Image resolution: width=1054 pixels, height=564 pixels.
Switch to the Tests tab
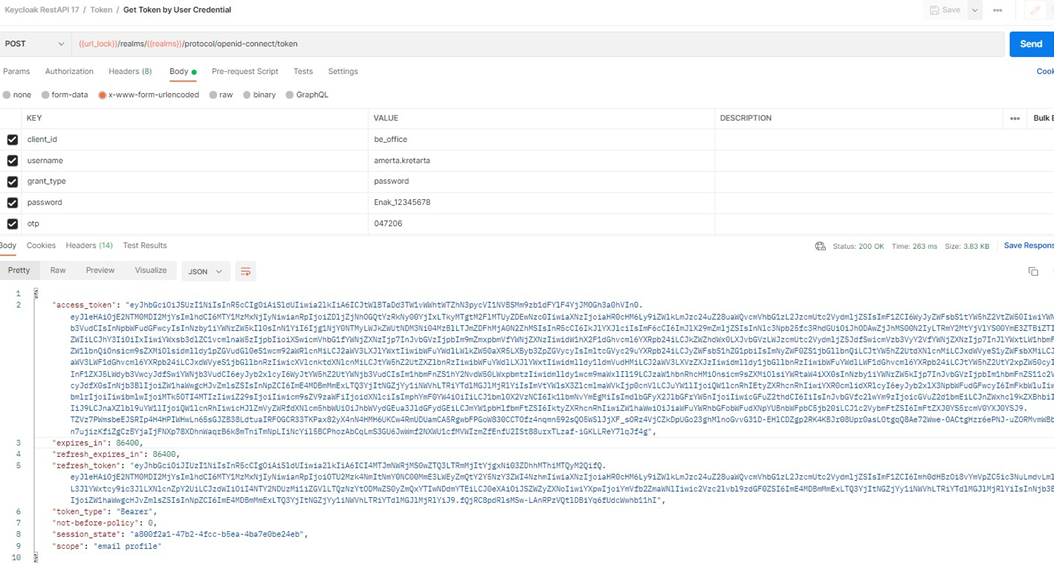(x=303, y=71)
